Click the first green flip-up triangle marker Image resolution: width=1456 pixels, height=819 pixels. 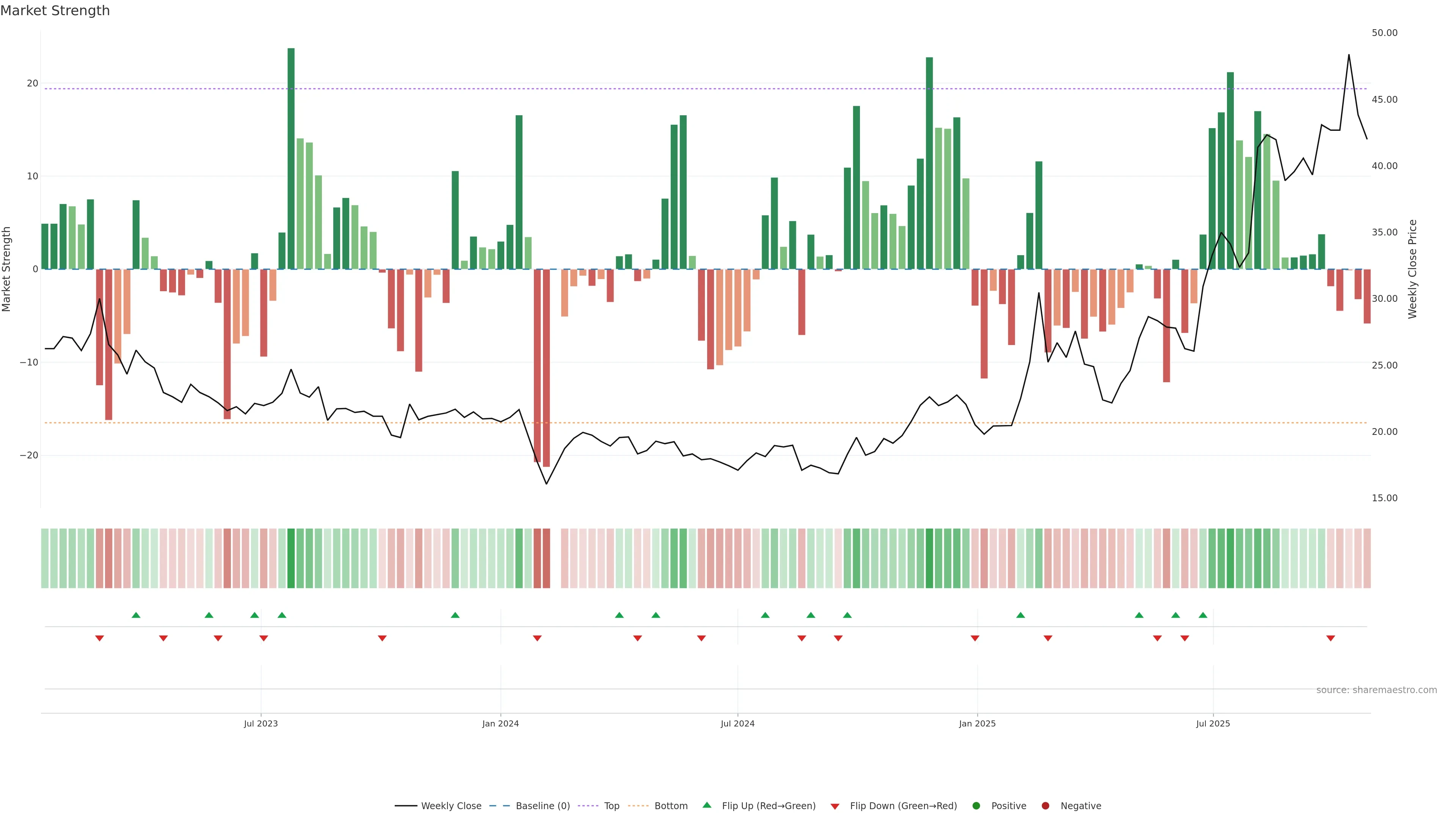point(136,615)
